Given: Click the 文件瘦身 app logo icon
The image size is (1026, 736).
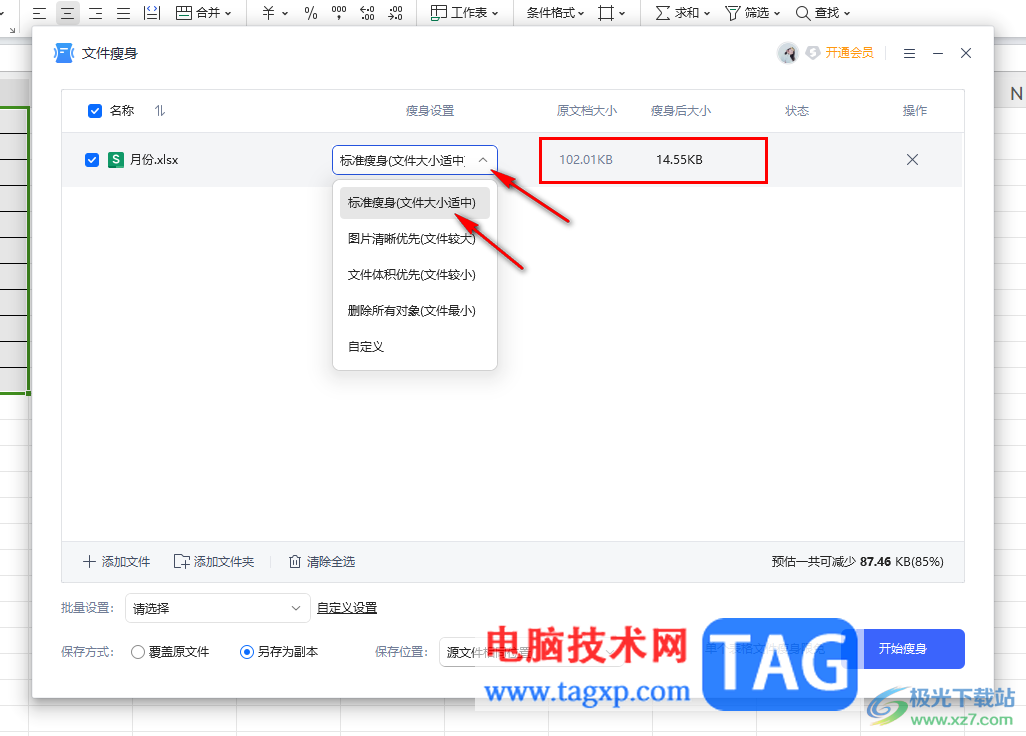Looking at the screenshot, I should tap(63, 53).
